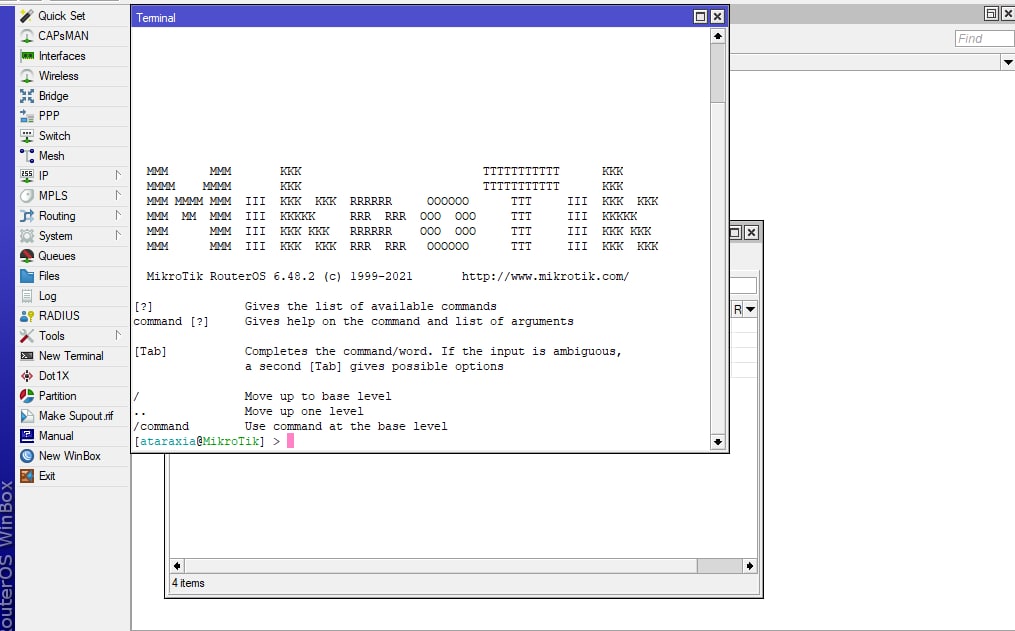Click the Exit door icon
This screenshot has height=631, width=1015.
[x=27, y=476]
